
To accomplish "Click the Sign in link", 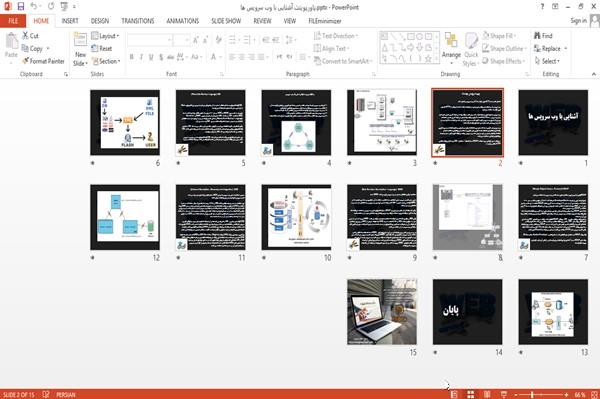I will (578, 21).
